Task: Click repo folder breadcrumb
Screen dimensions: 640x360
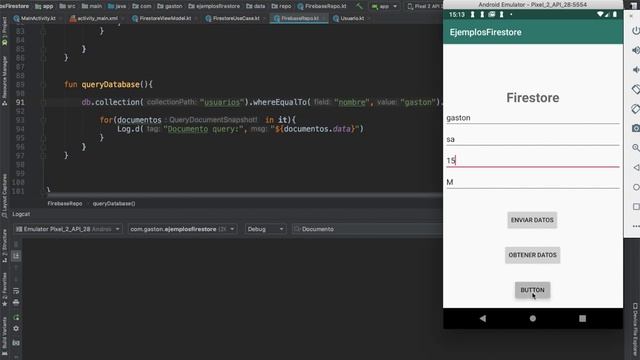Action: click(282, 6)
